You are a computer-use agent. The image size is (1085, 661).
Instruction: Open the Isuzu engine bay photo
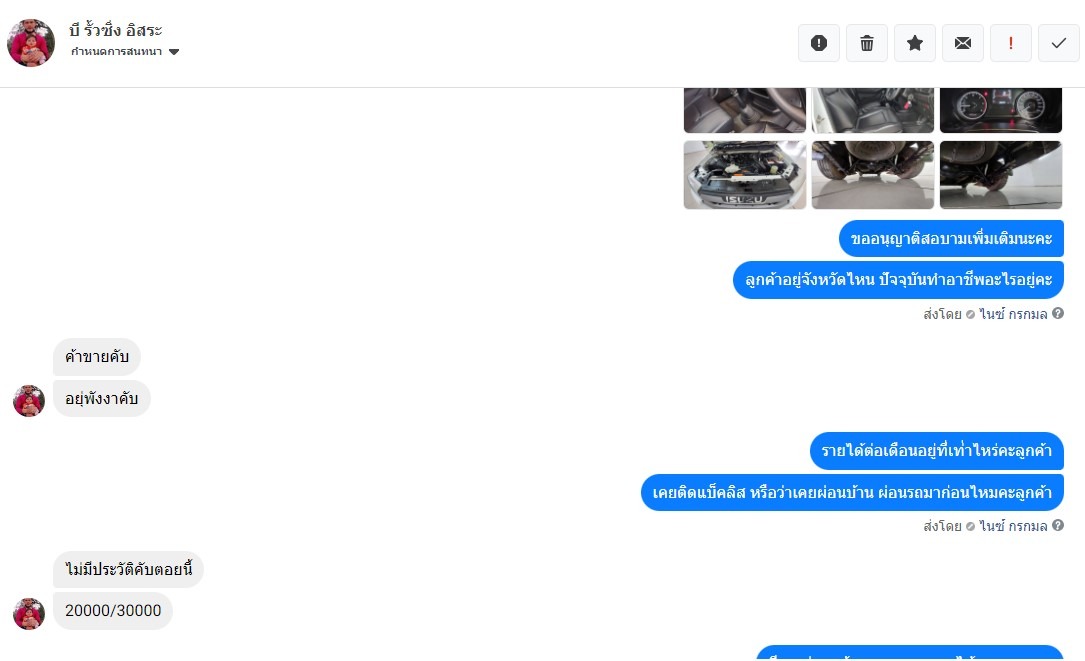(745, 174)
